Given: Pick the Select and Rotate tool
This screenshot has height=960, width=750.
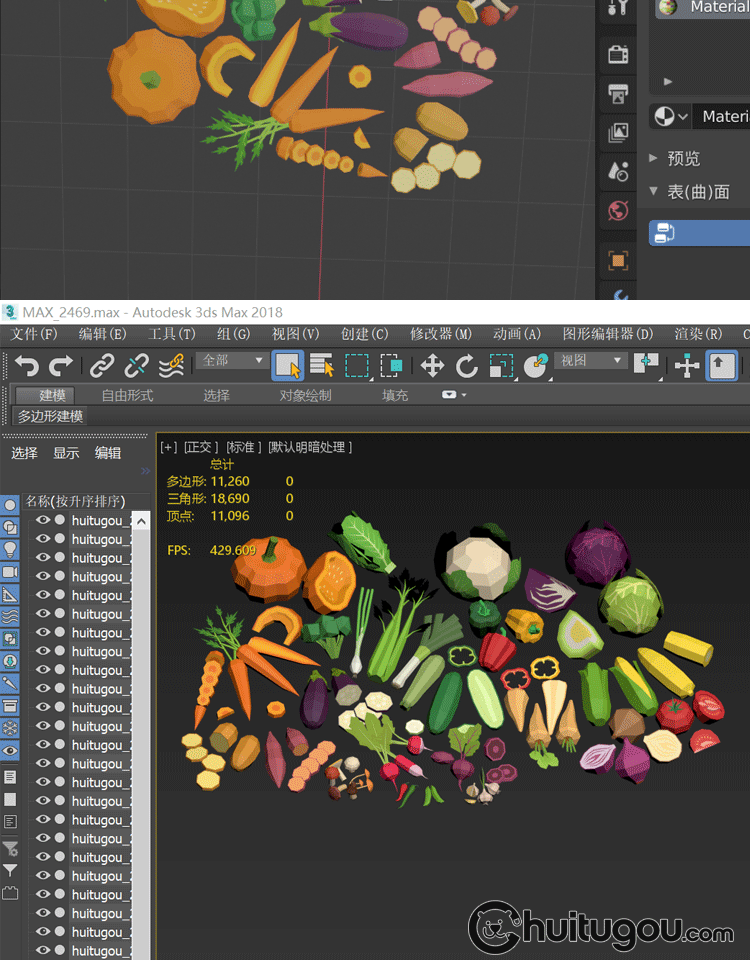Looking at the screenshot, I should [x=466, y=365].
